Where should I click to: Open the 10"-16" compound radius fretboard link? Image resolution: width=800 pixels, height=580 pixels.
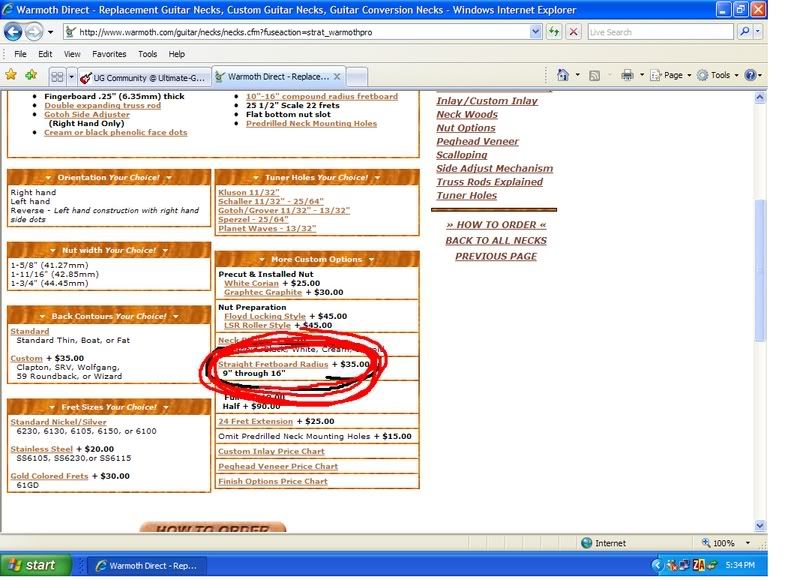click(322, 96)
